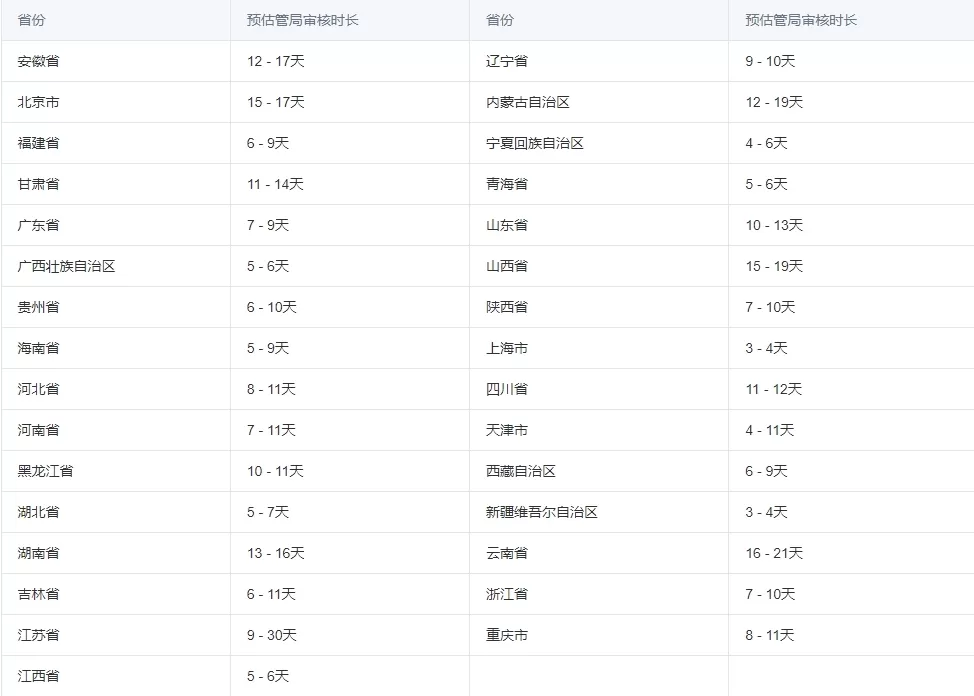The image size is (974, 696).
Task: Click the 黑龙江省 province name
Action: click(46, 471)
